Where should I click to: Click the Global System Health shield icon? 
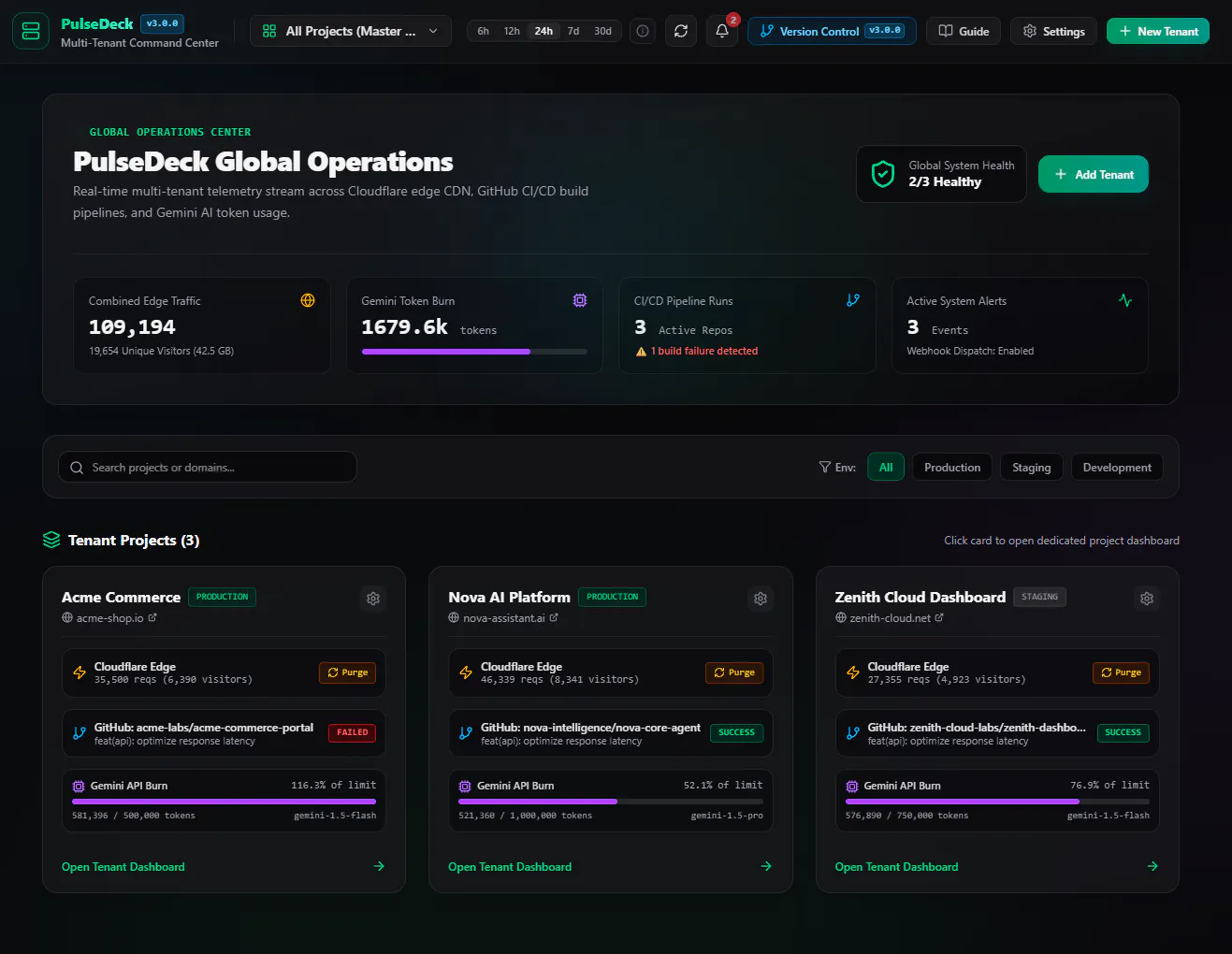[883, 174]
